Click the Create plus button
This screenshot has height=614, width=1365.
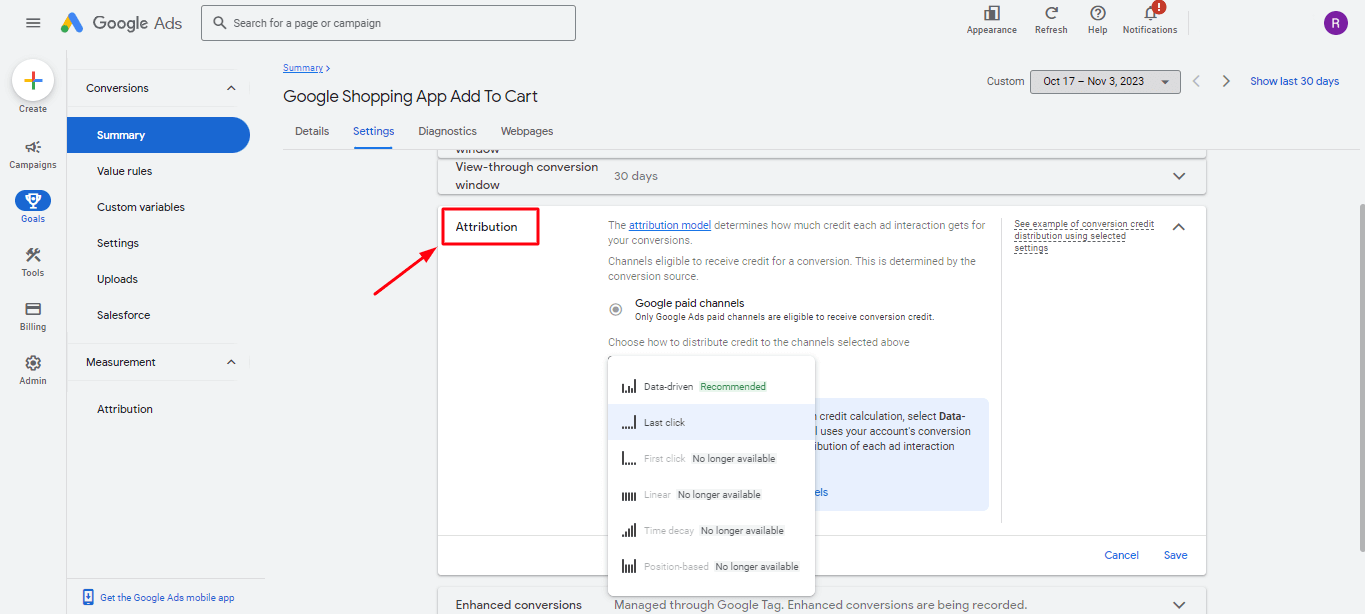click(33, 80)
